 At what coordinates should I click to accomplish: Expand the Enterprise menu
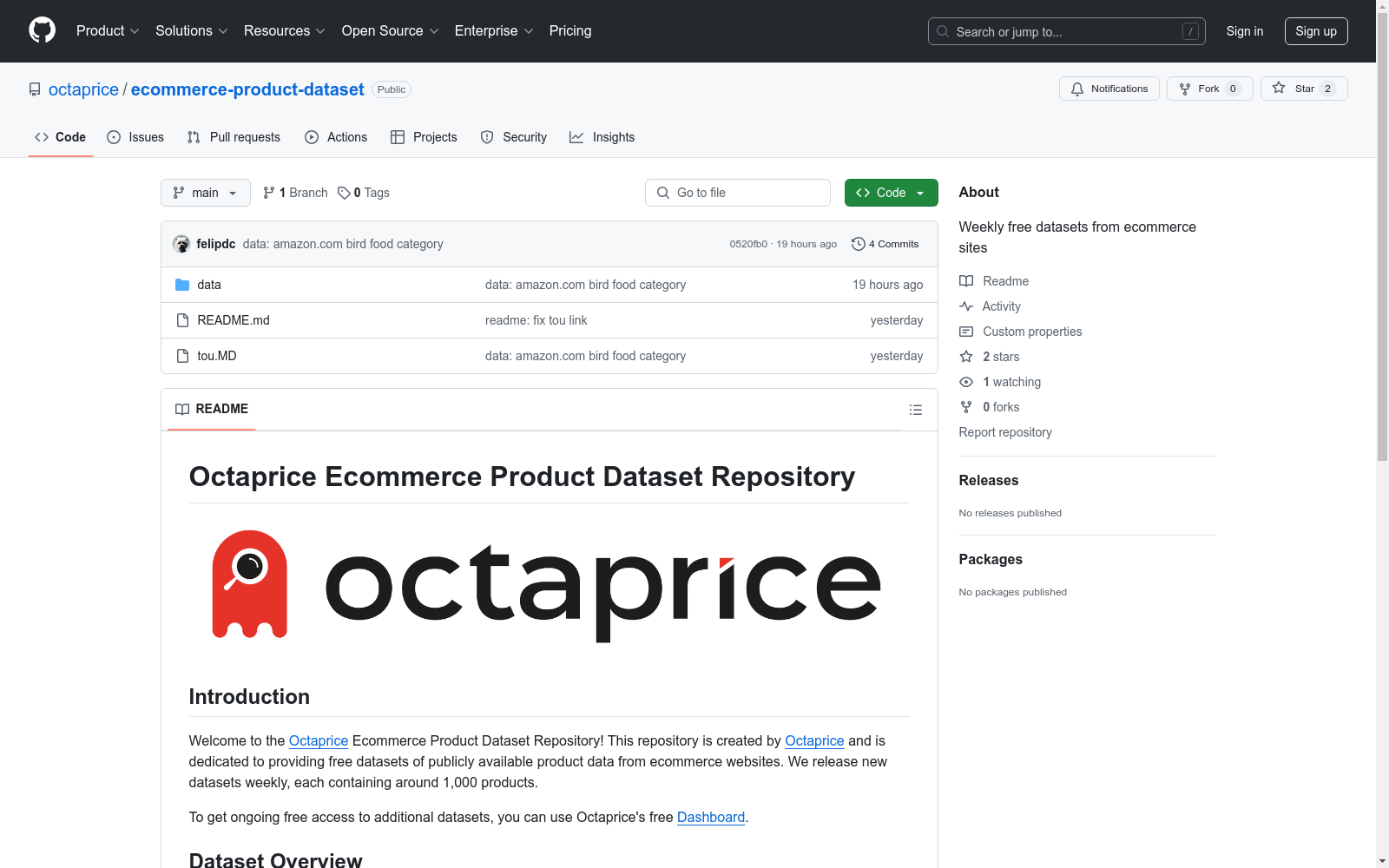coord(494,30)
